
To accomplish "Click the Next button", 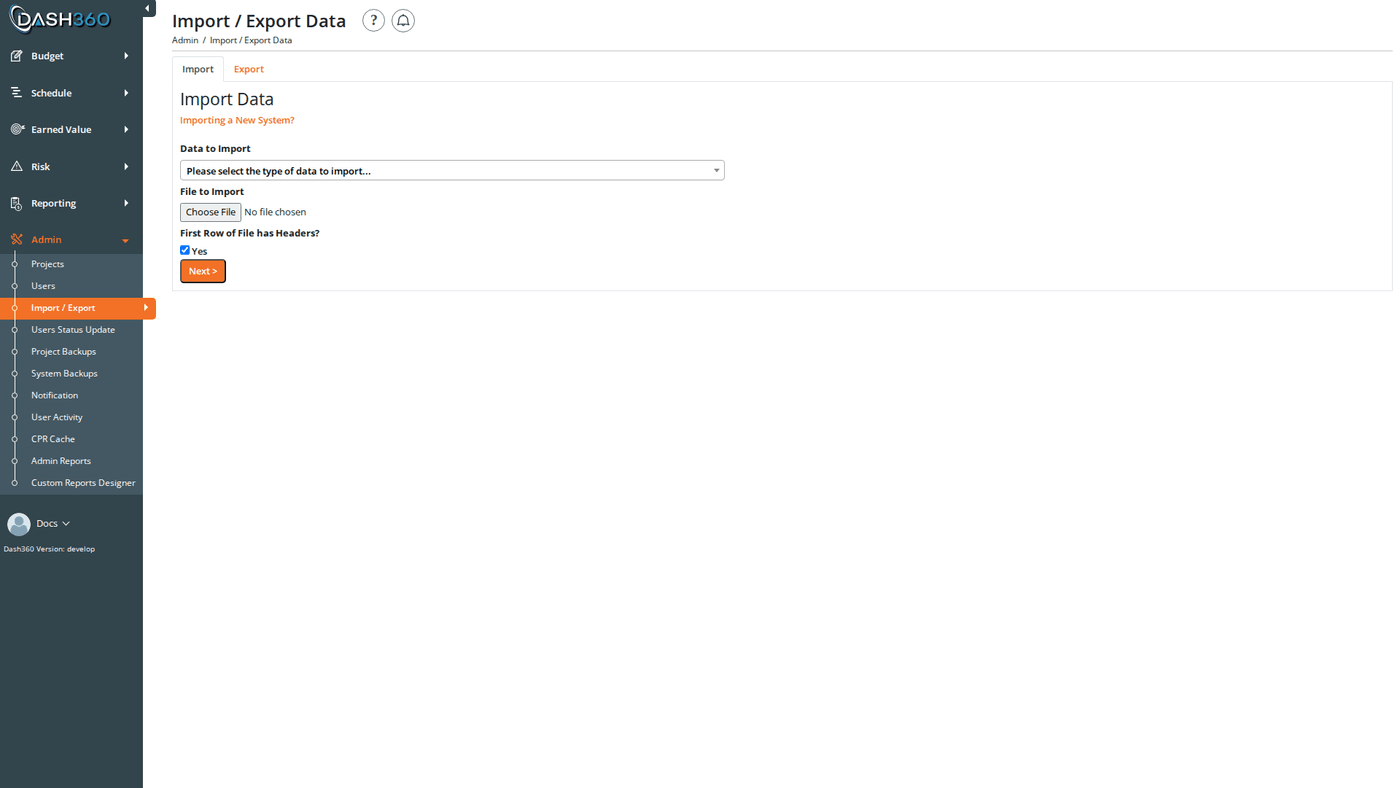I will click(202, 270).
